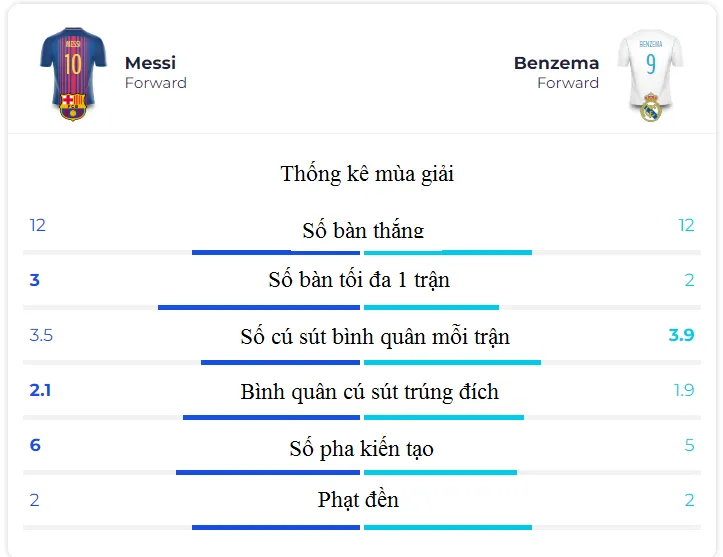Viewport: 723px width, 557px height.
Task: Click Messi's max goals value 3
Action: coord(35,280)
